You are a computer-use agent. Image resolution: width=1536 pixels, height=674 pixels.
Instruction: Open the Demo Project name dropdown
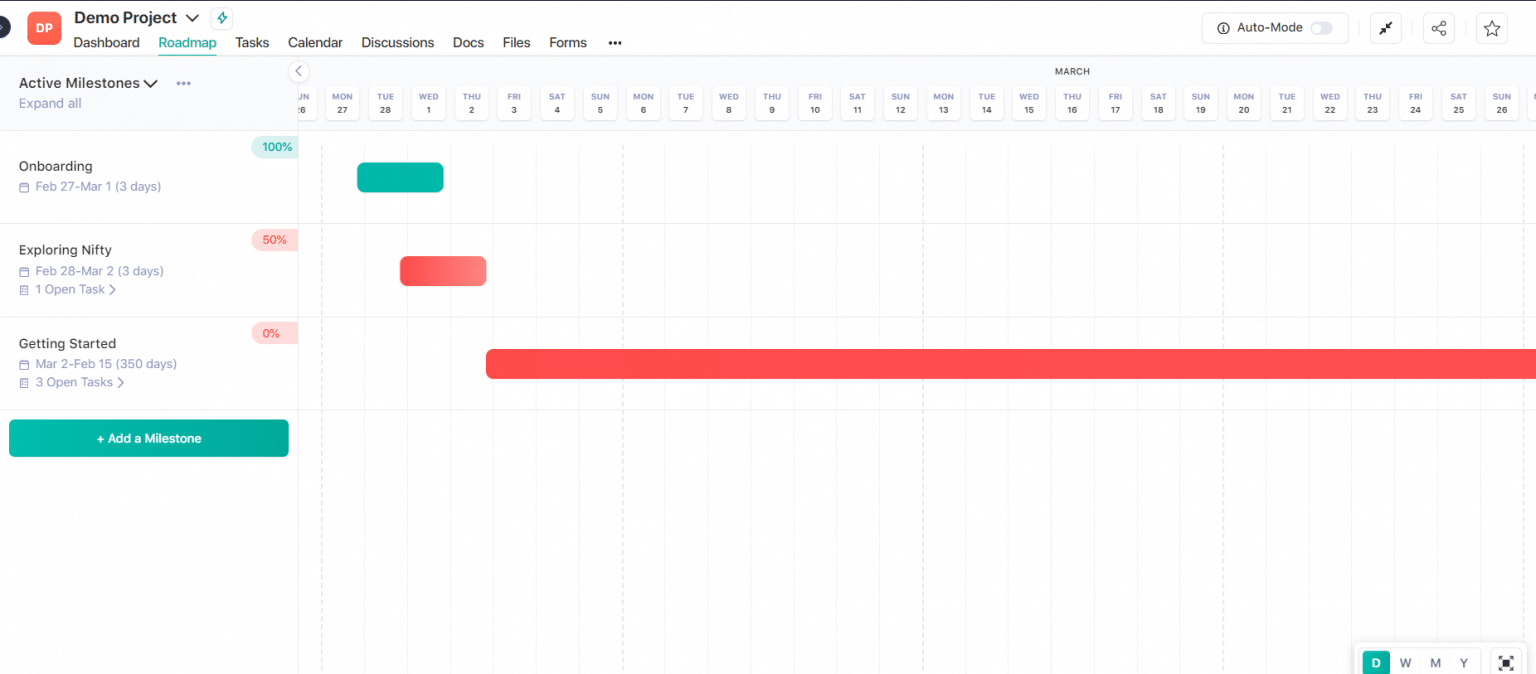193,18
